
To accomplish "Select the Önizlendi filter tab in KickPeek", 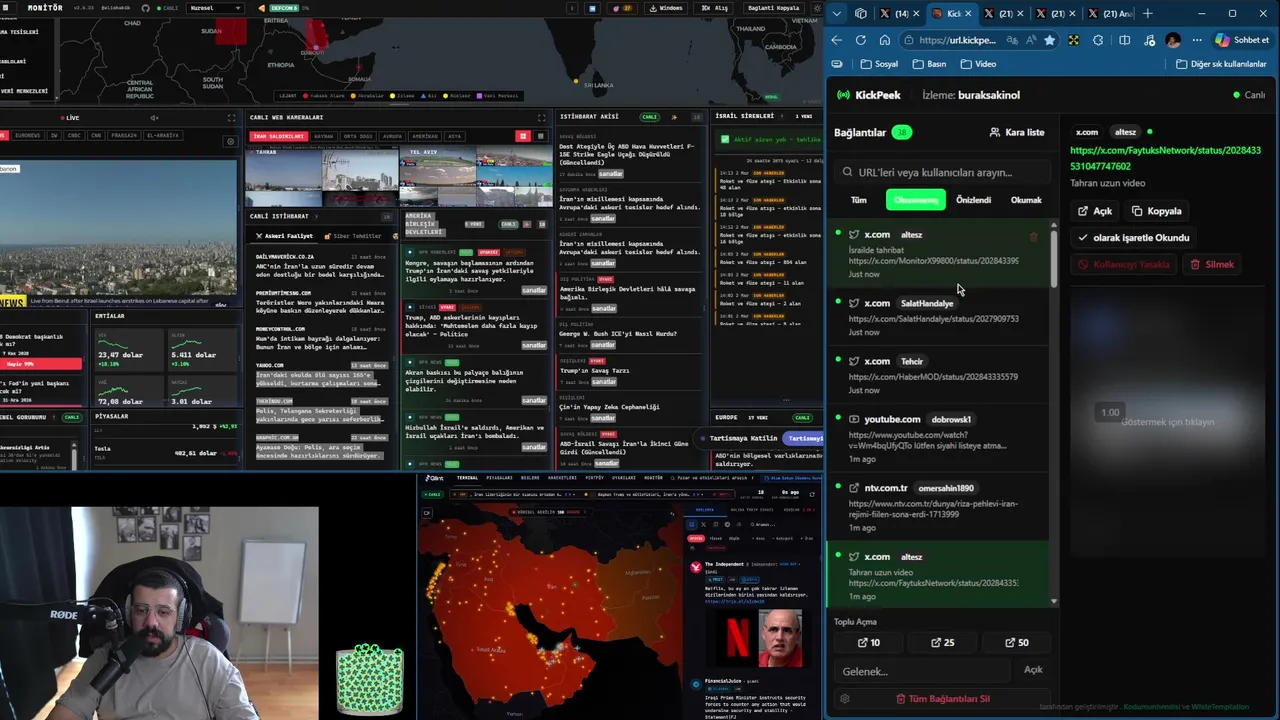I will click(973, 200).
